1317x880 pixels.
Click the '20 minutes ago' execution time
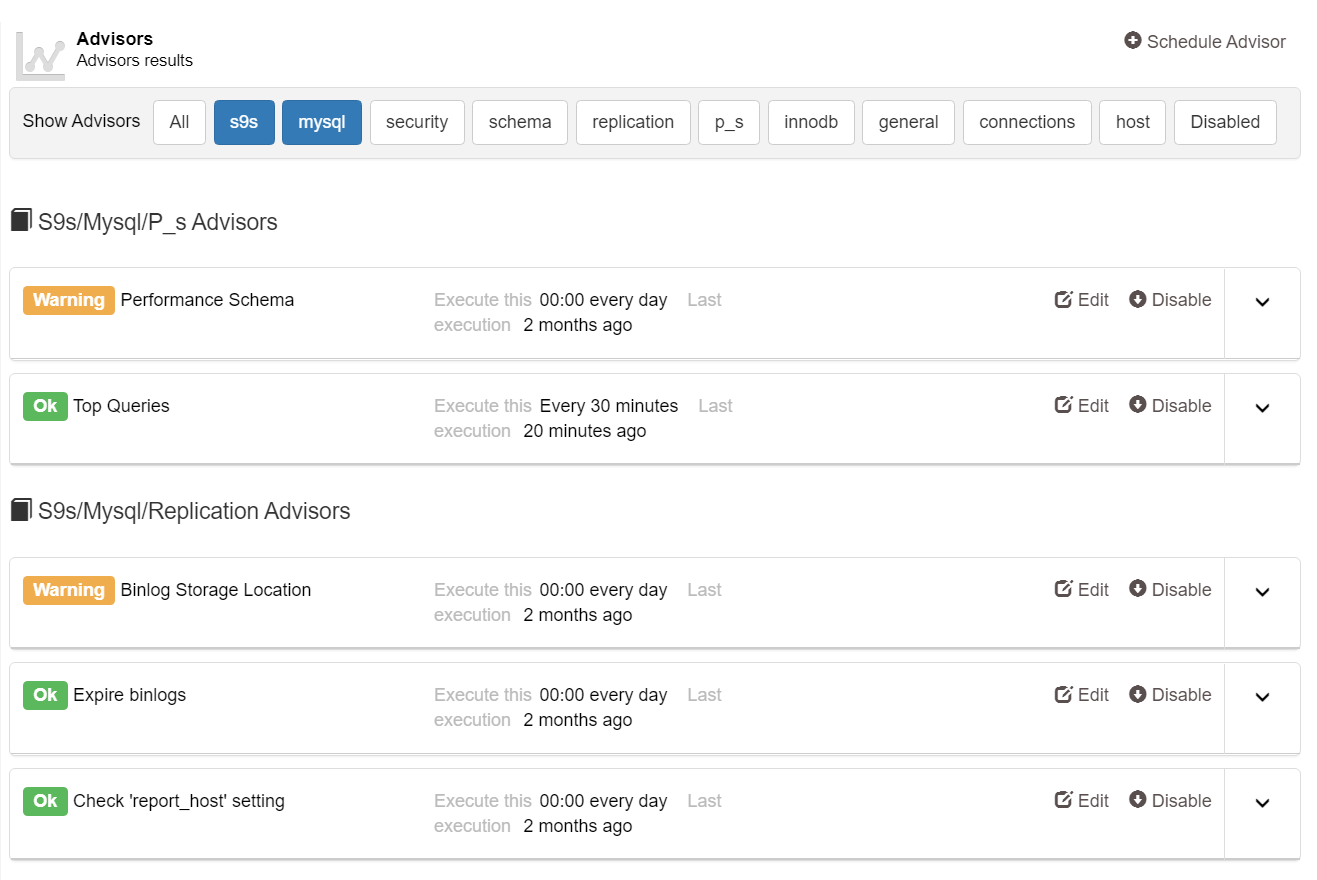coord(585,431)
